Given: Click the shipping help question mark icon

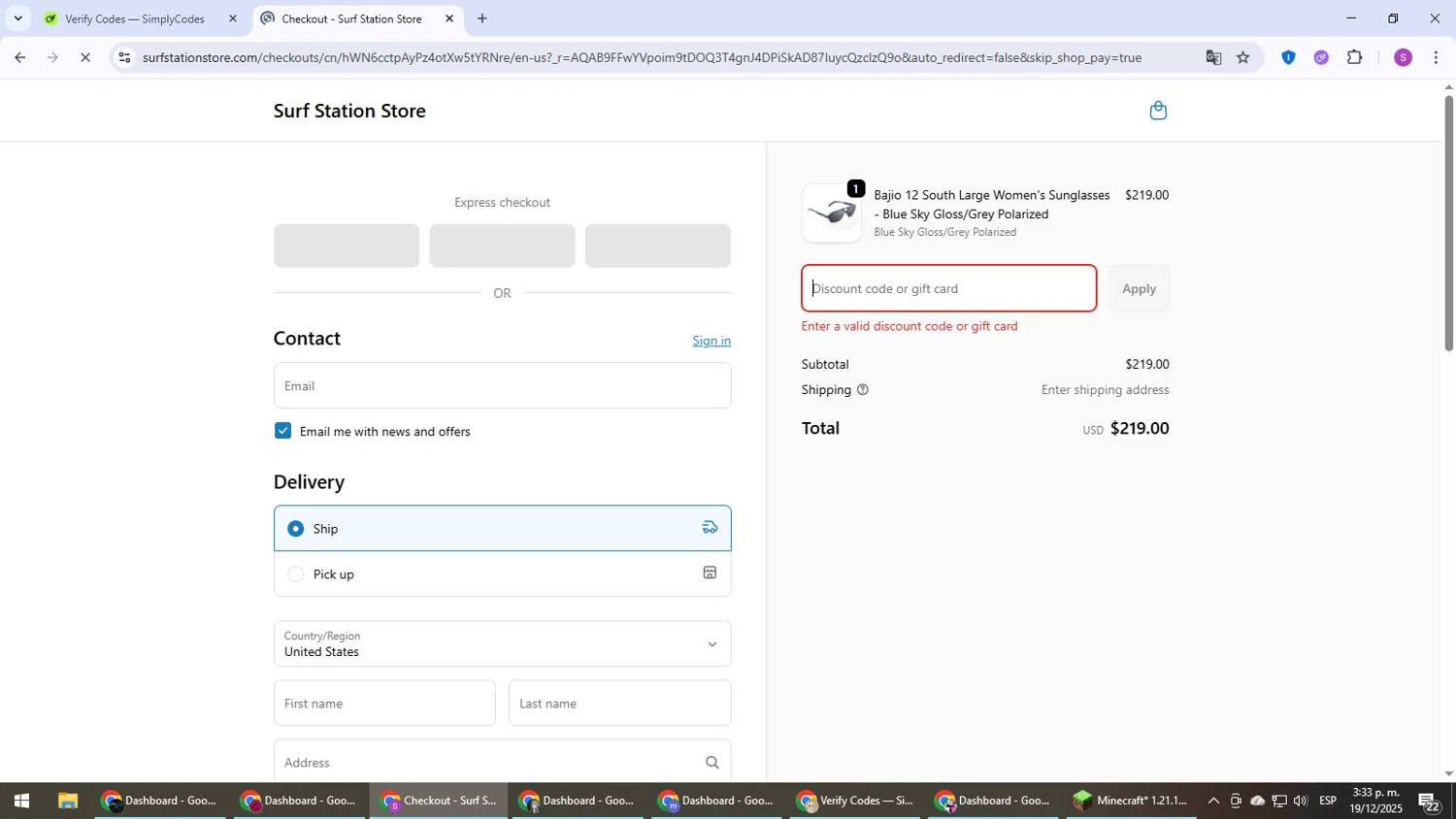Looking at the screenshot, I should (862, 390).
